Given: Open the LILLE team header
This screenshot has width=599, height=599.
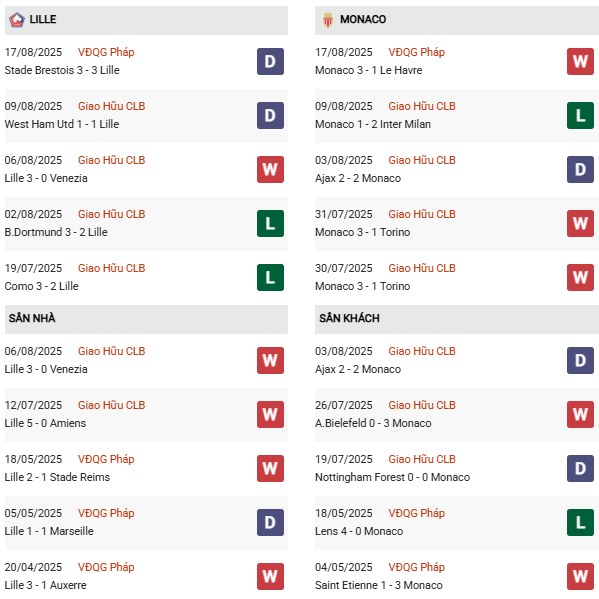Looking at the screenshot, I should pos(146,20).
